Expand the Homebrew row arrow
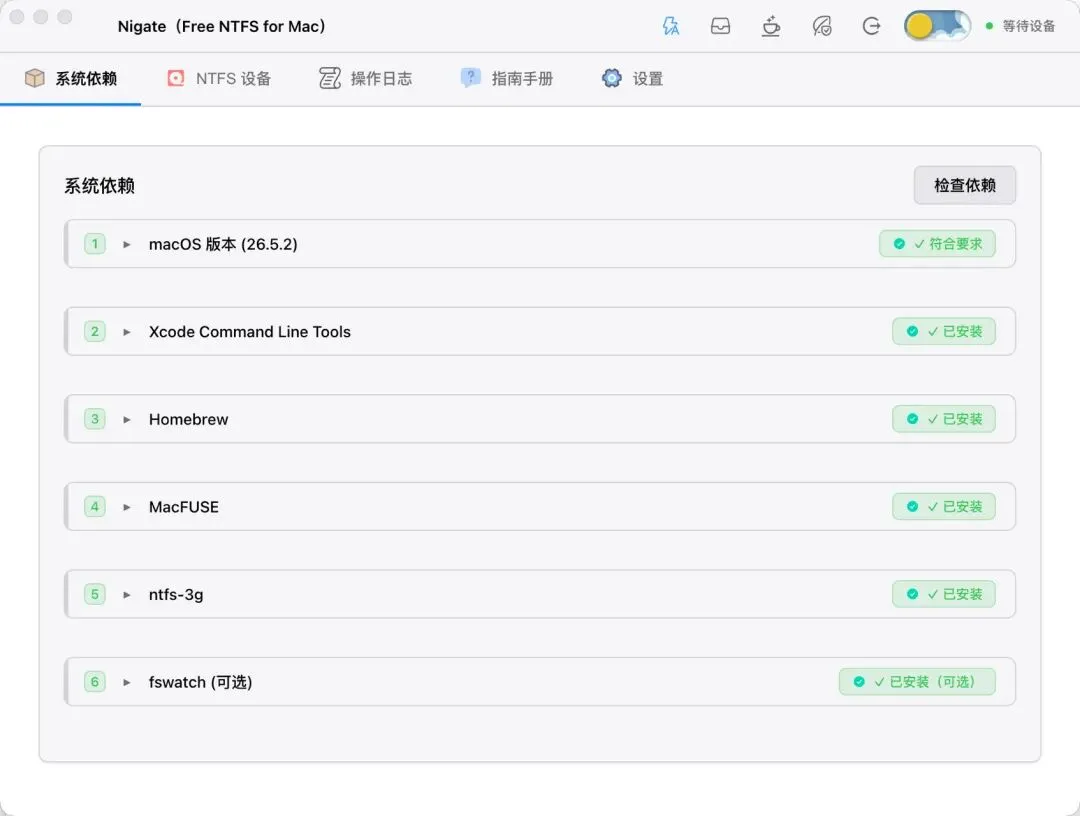The width and height of the screenshot is (1080, 816). pos(127,419)
